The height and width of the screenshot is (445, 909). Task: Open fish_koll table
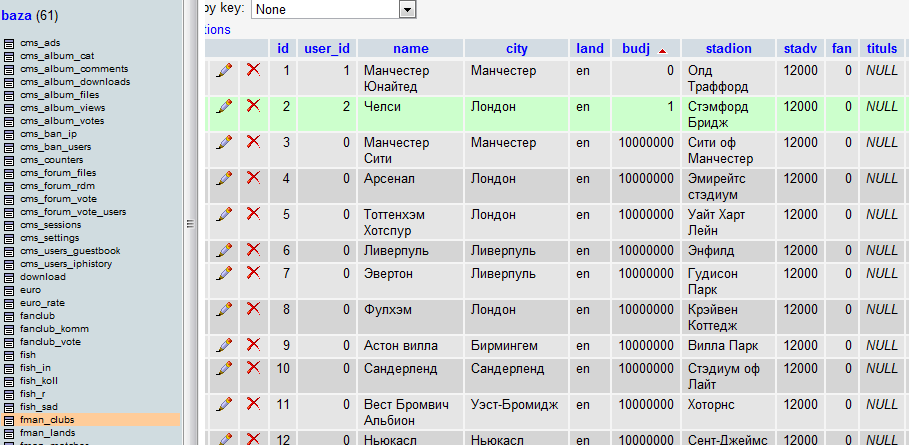tap(38, 381)
